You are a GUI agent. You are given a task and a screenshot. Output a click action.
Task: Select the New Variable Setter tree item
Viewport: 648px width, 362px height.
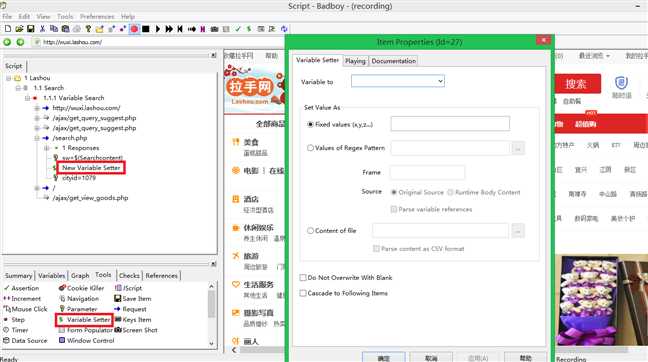[x=91, y=168]
